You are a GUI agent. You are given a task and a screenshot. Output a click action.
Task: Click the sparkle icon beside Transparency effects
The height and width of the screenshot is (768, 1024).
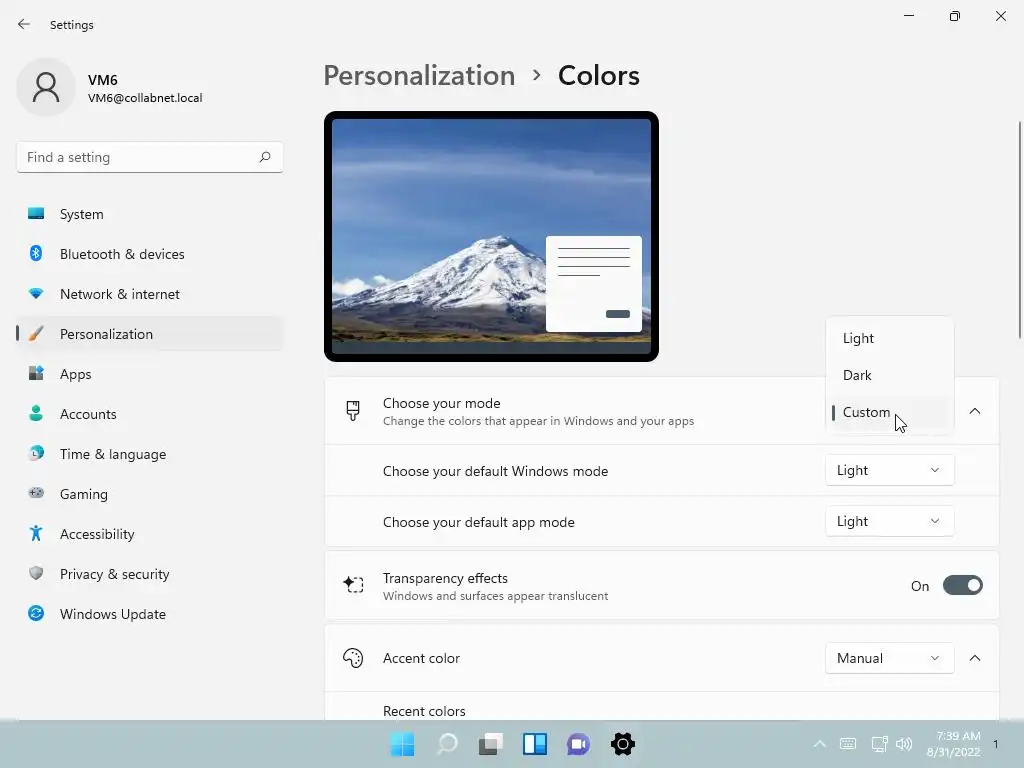353,584
